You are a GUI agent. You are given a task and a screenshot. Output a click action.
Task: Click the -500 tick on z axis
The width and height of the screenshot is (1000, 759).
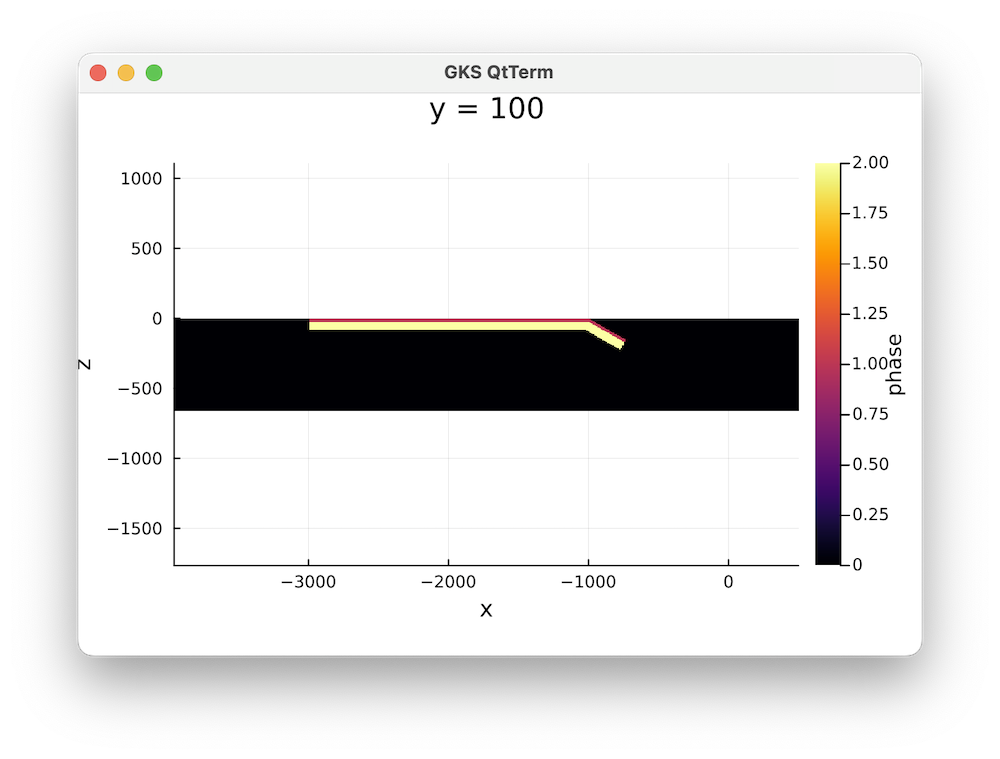(x=139, y=388)
